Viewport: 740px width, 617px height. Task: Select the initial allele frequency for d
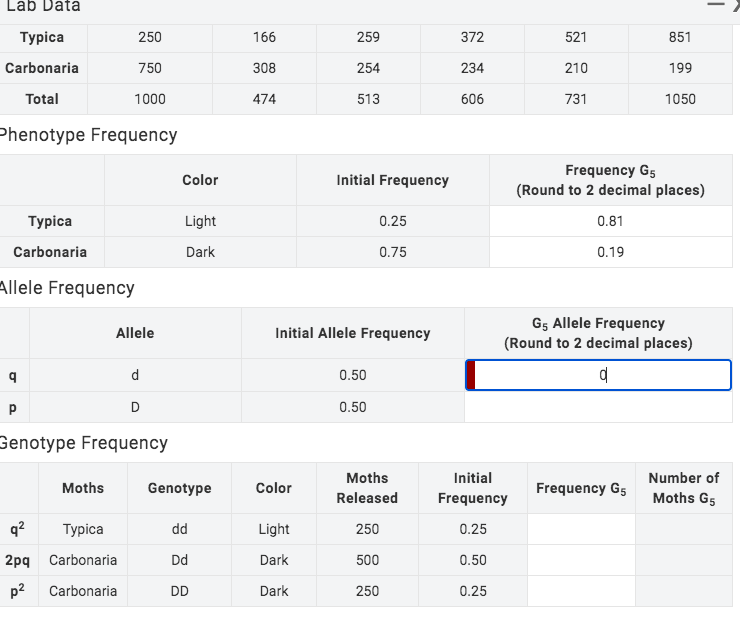coord(352,375)
